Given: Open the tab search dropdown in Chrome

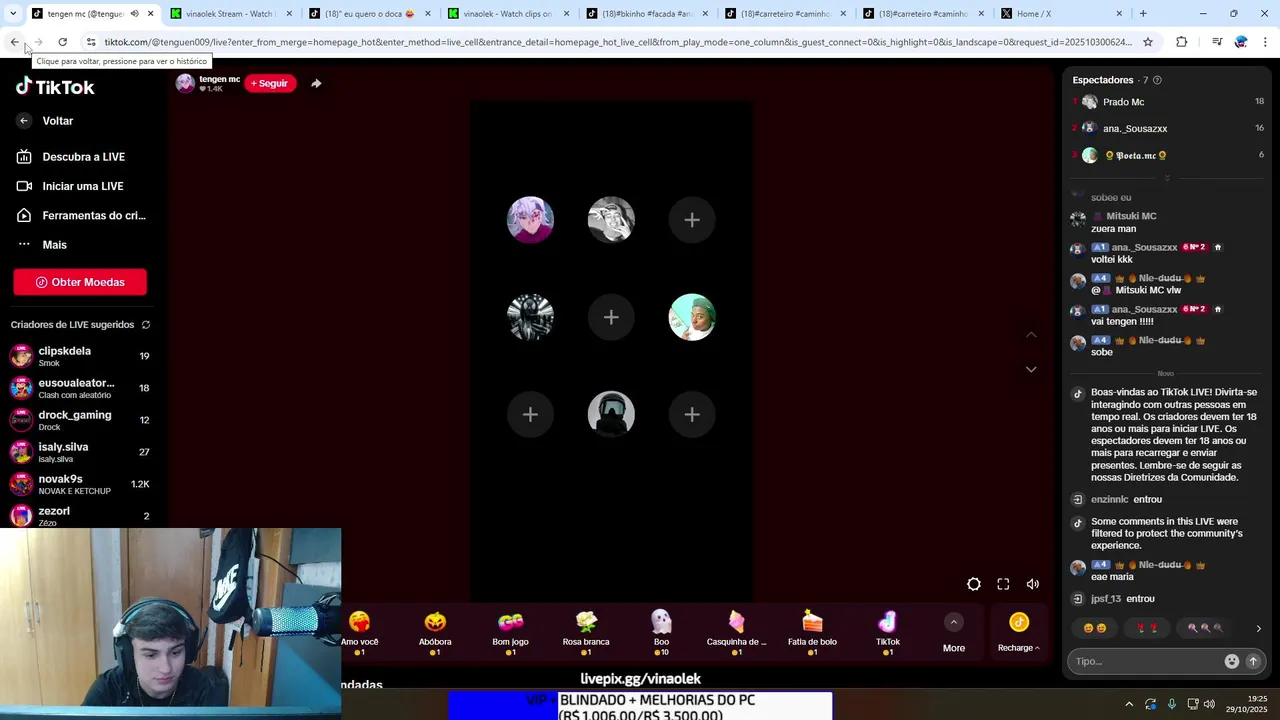Looking at the screenshot, I should coord(13,14).
